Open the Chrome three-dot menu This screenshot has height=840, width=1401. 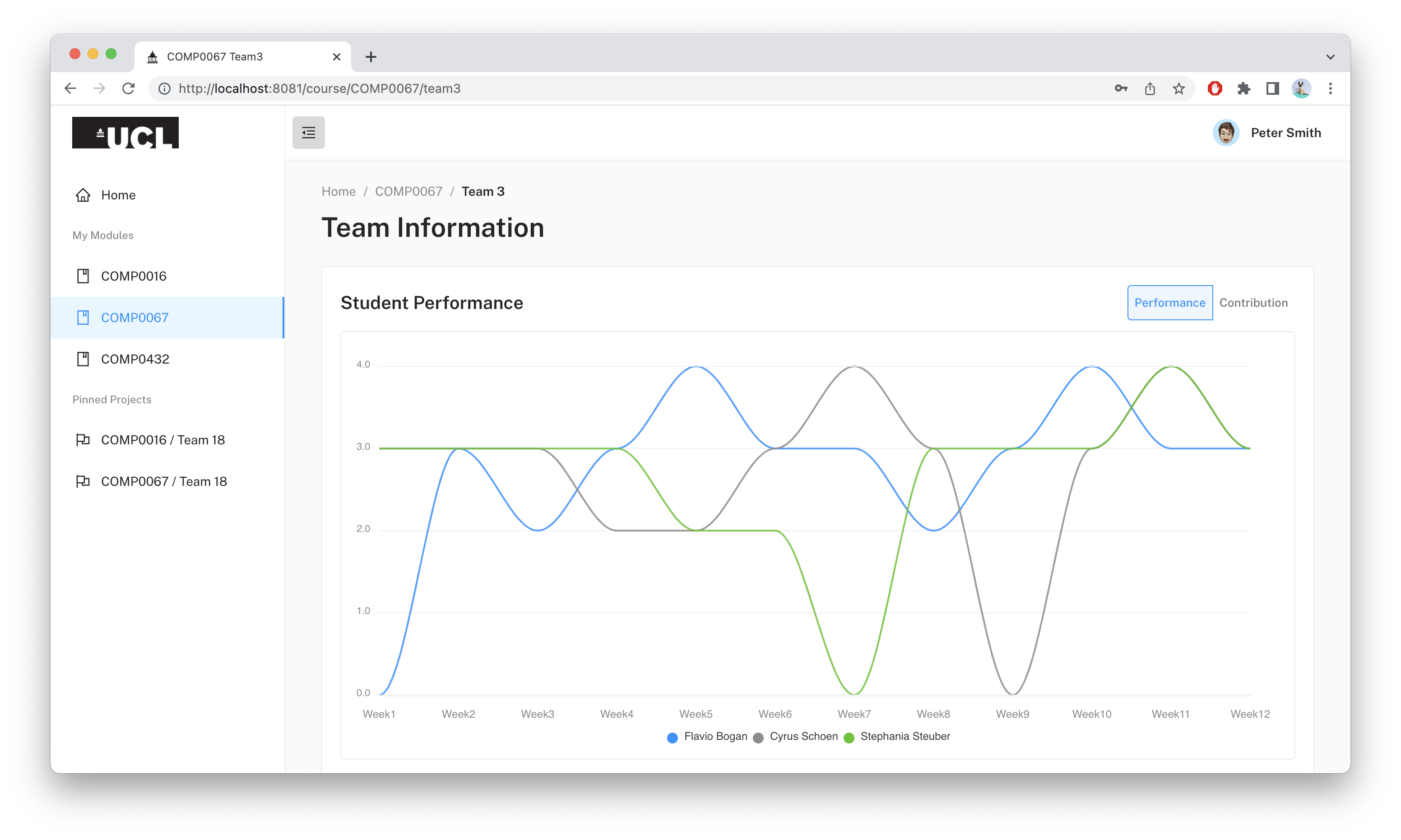(1331, 88)
